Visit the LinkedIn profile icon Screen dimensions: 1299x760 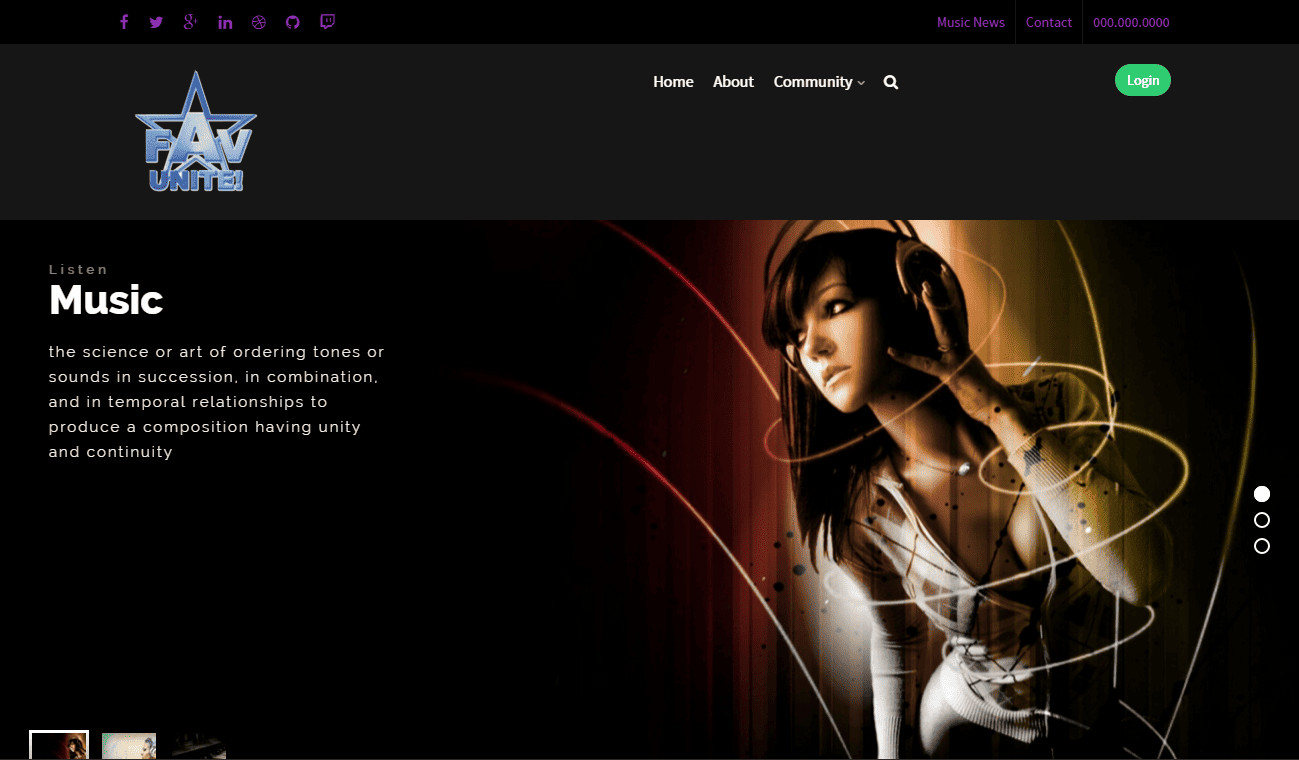pos(225,22)
